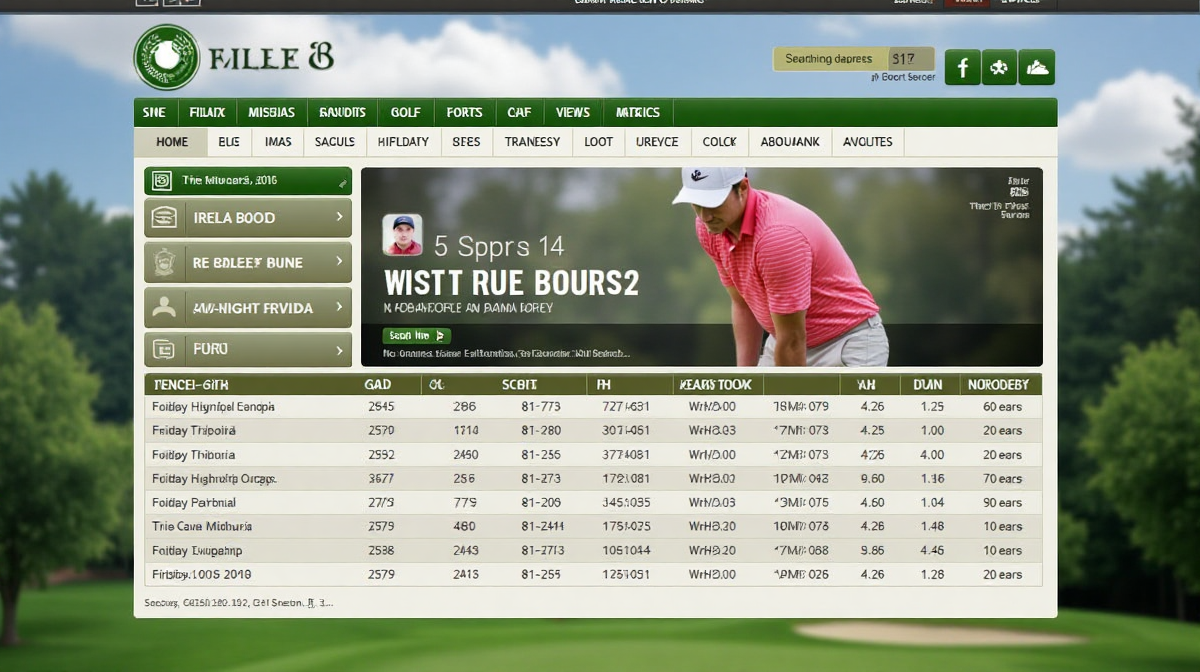Click the crest icon left of RE BDLEEF BUNE
The image size is (1200, 672).
(164, 263)
